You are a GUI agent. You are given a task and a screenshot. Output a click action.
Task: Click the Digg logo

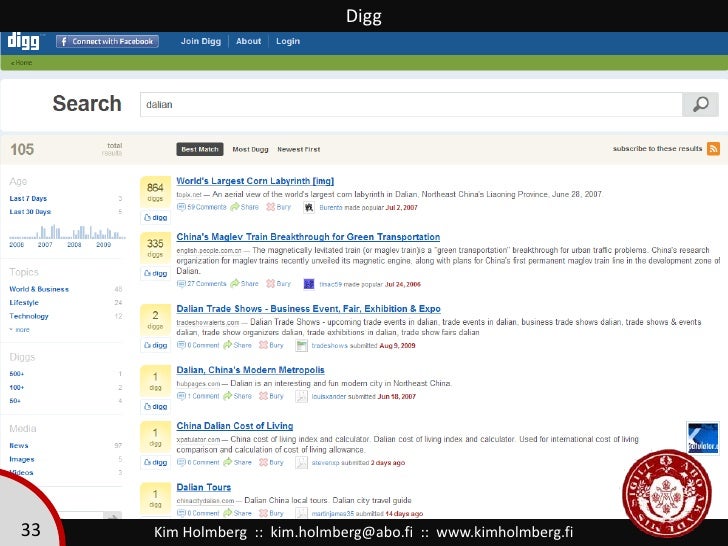point(24,41)
